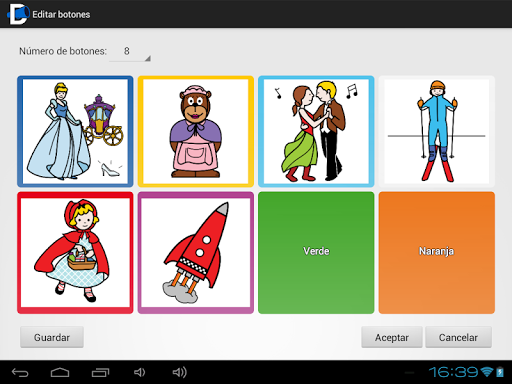Click the dropdown arrow next to 8

pyautogui.click(x=148, y=58)
